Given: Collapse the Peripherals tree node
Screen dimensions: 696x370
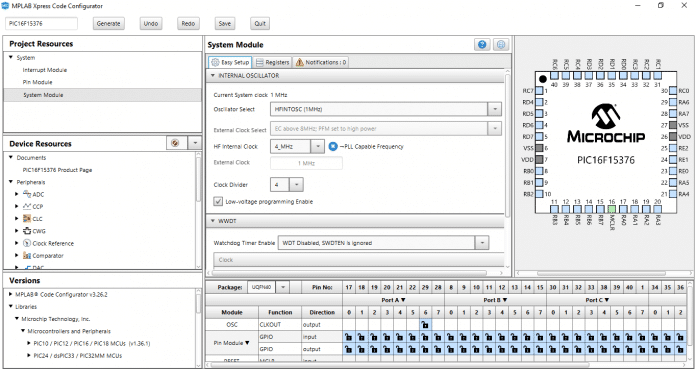Looking at the screenshot, I should 11,182.
